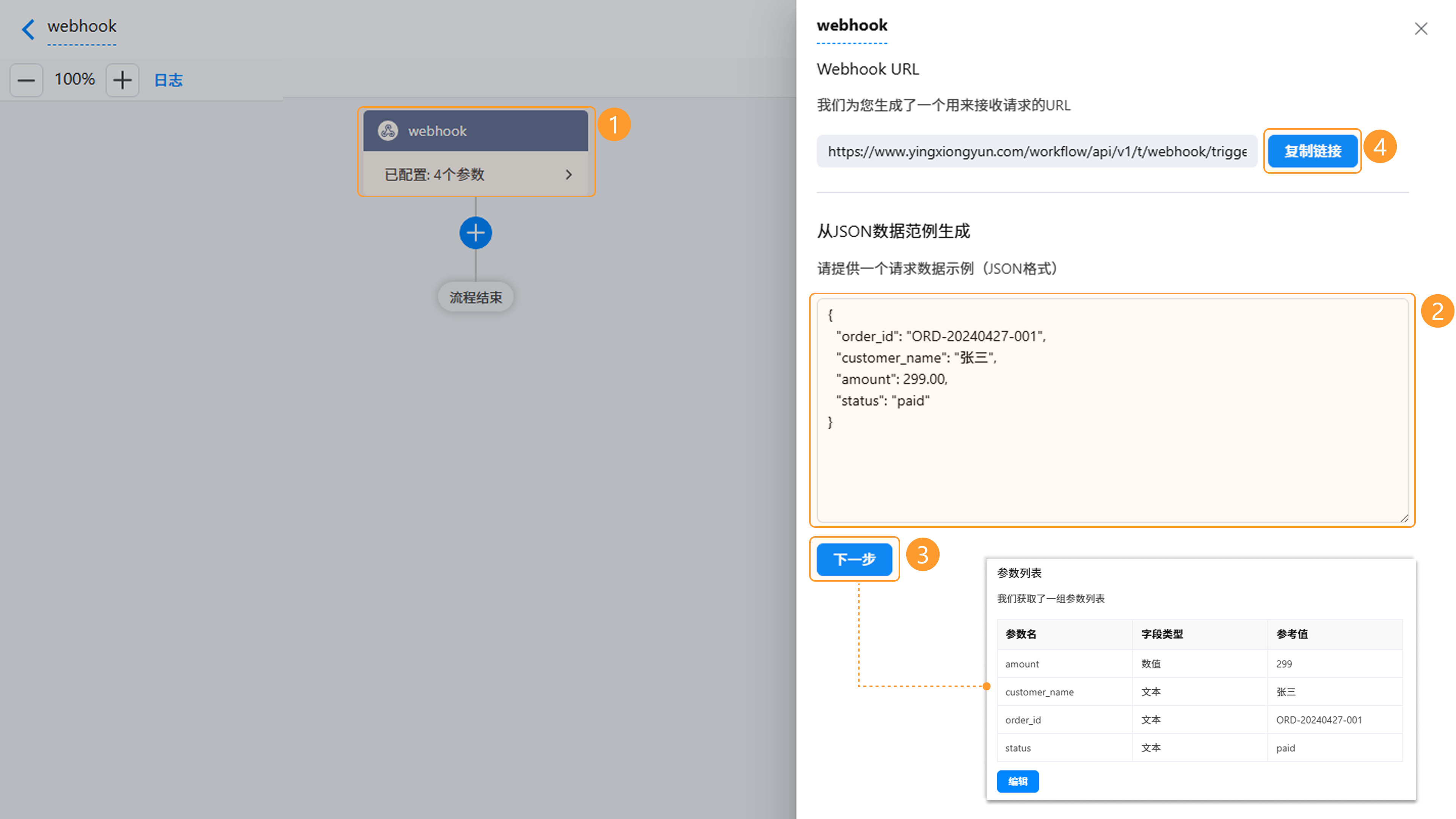This screenshot has height=819, width=1456.
Task: Click the 流程结束 end node
Action: 475,297
